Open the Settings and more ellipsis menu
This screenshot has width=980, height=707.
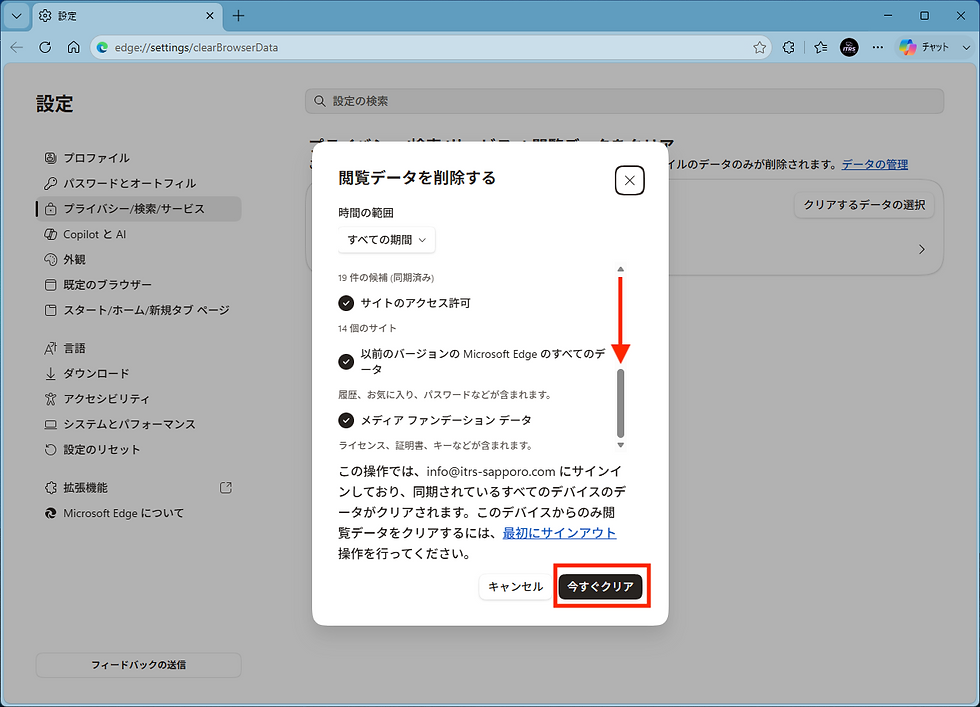(878, 48)
